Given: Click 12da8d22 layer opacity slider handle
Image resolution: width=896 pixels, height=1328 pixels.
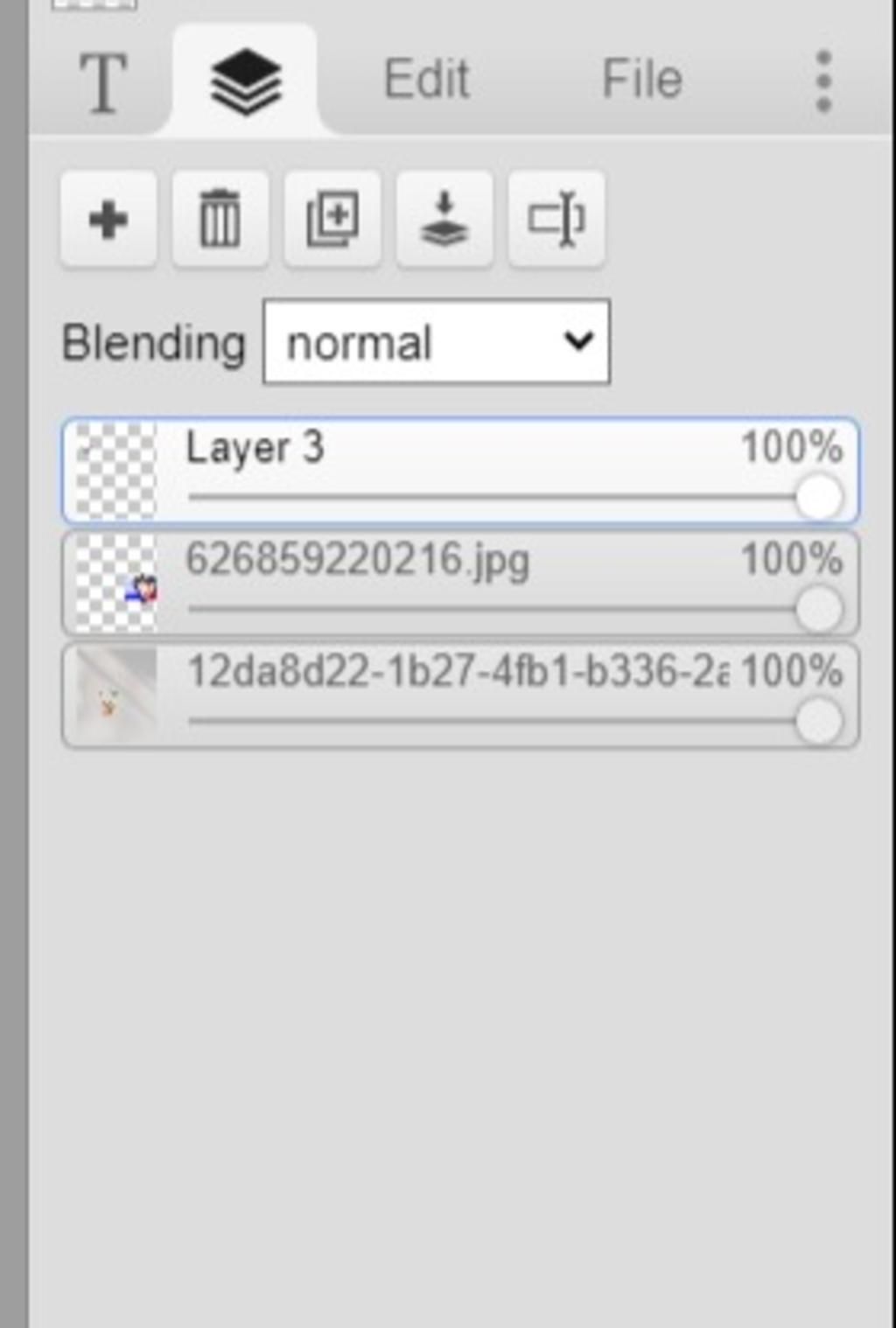Looking at the screenshot, I should click(x=820, y=721).
